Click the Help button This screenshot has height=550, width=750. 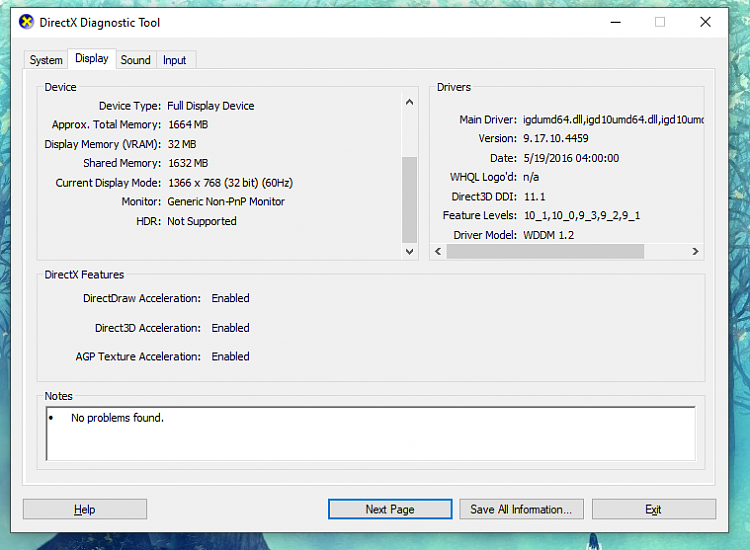[85, 509]
